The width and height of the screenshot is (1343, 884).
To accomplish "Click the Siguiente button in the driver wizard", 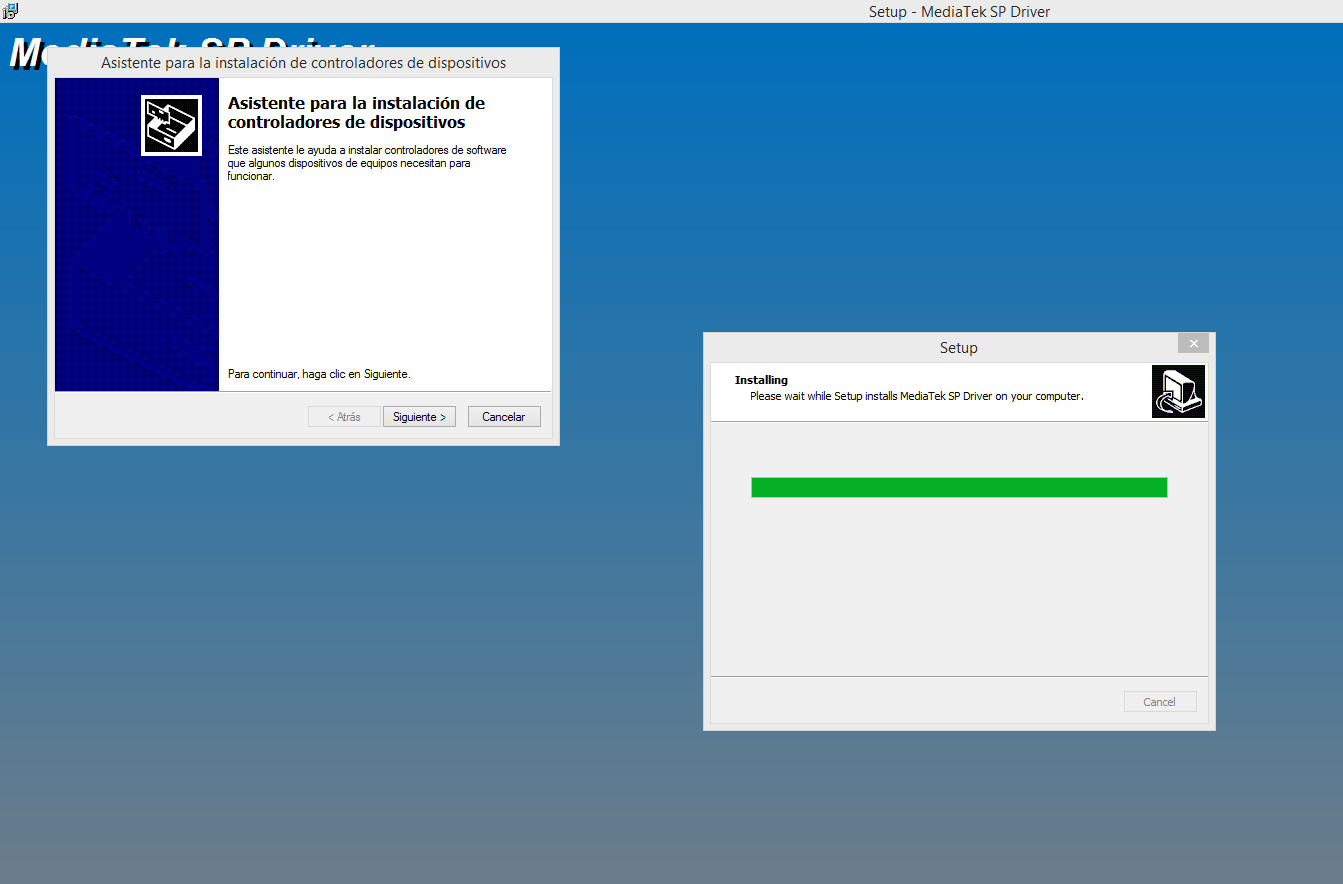I will [420, 417].
